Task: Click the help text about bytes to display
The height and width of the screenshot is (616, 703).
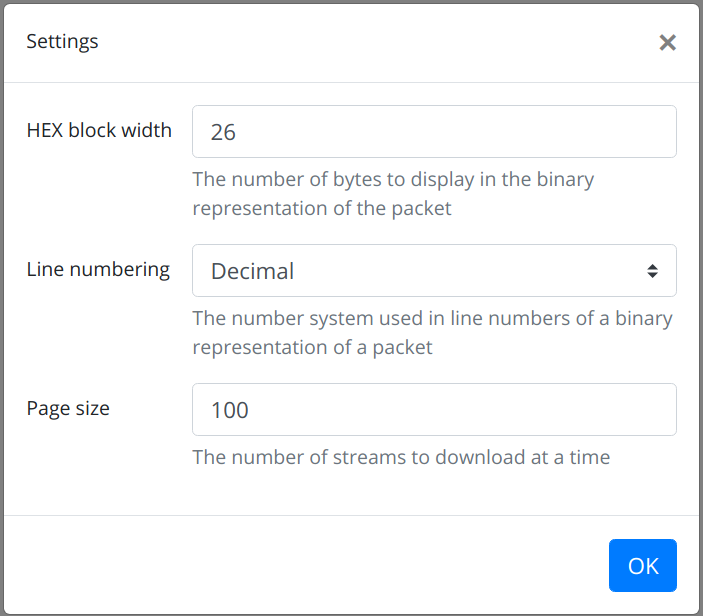Action: [x=393, y=194]
